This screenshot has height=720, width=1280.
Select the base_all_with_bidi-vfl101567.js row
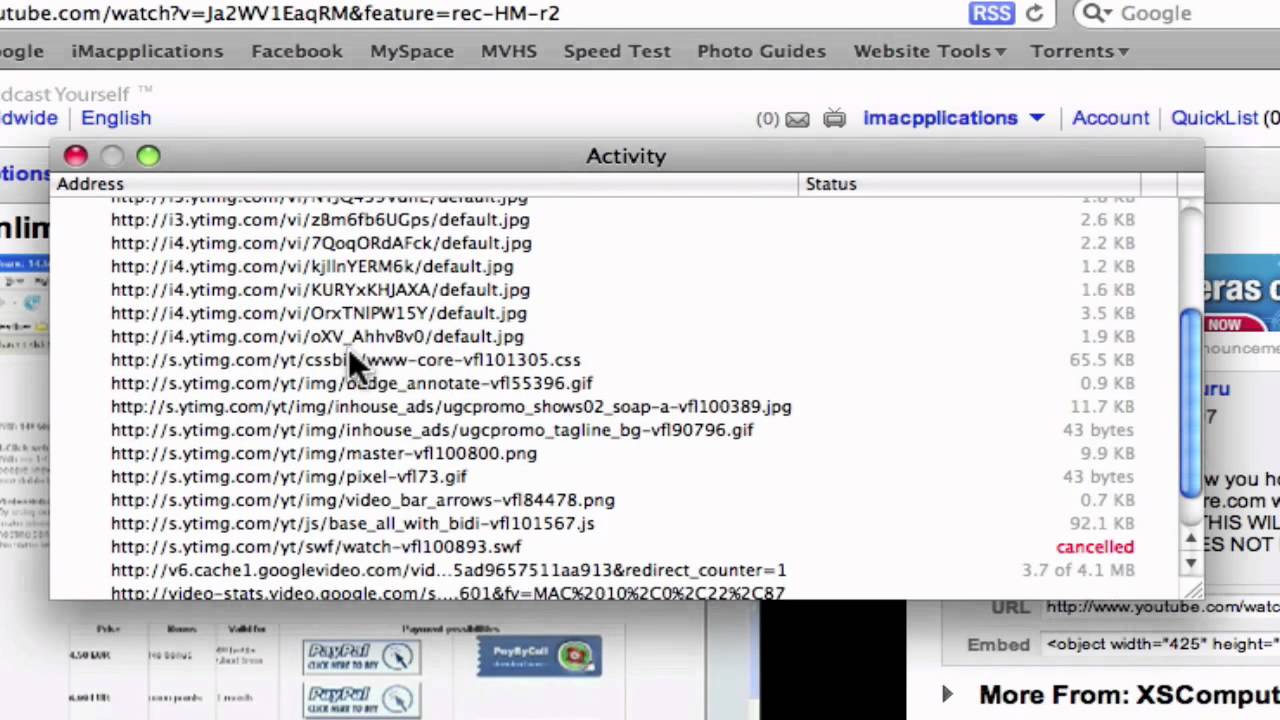pos(615,524)
